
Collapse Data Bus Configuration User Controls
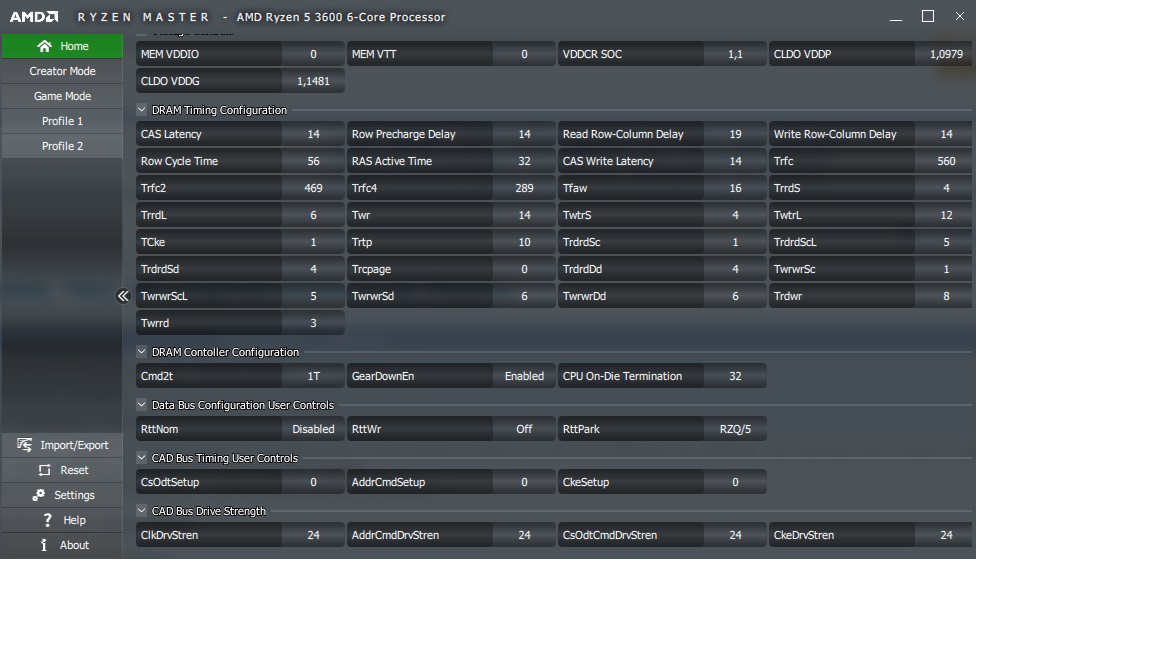[x=142, y=405]
